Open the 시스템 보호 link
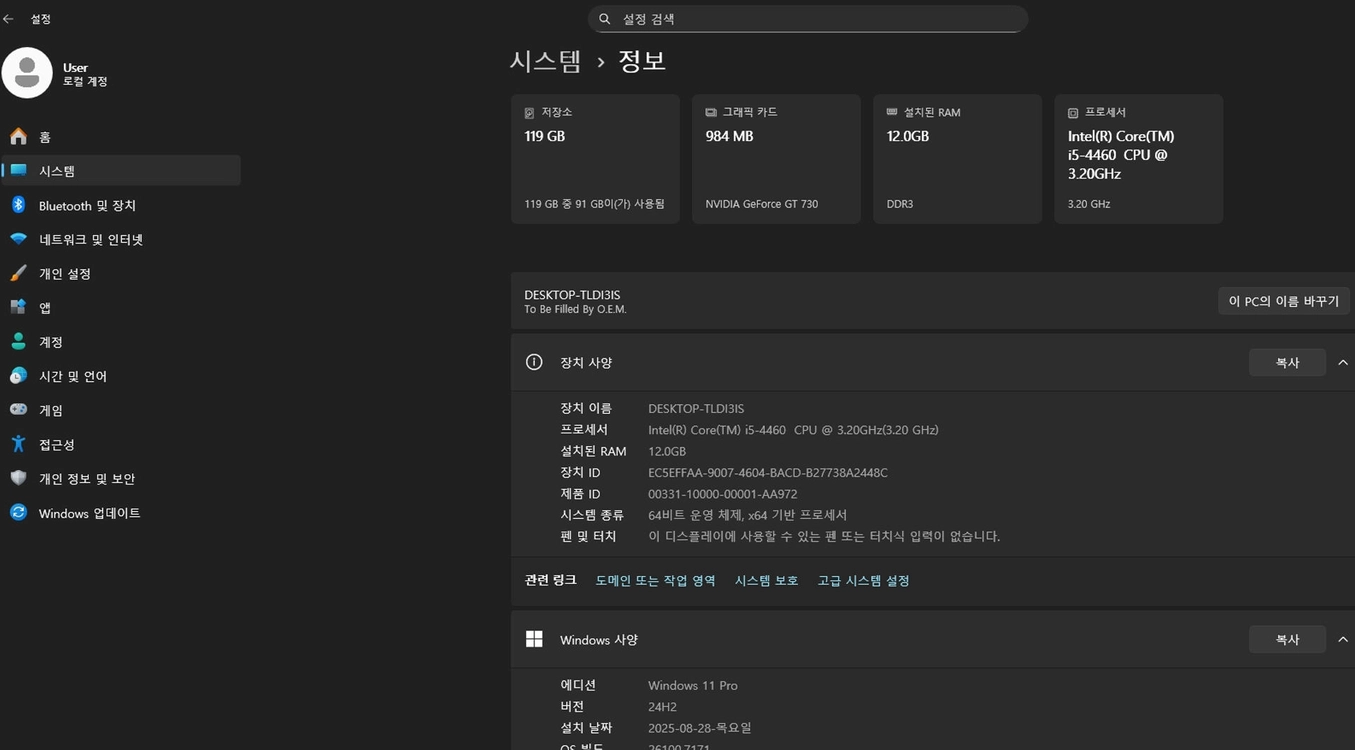Viewport: 1355px width, 750px height. pyautogui.click(x=766, y=580)
